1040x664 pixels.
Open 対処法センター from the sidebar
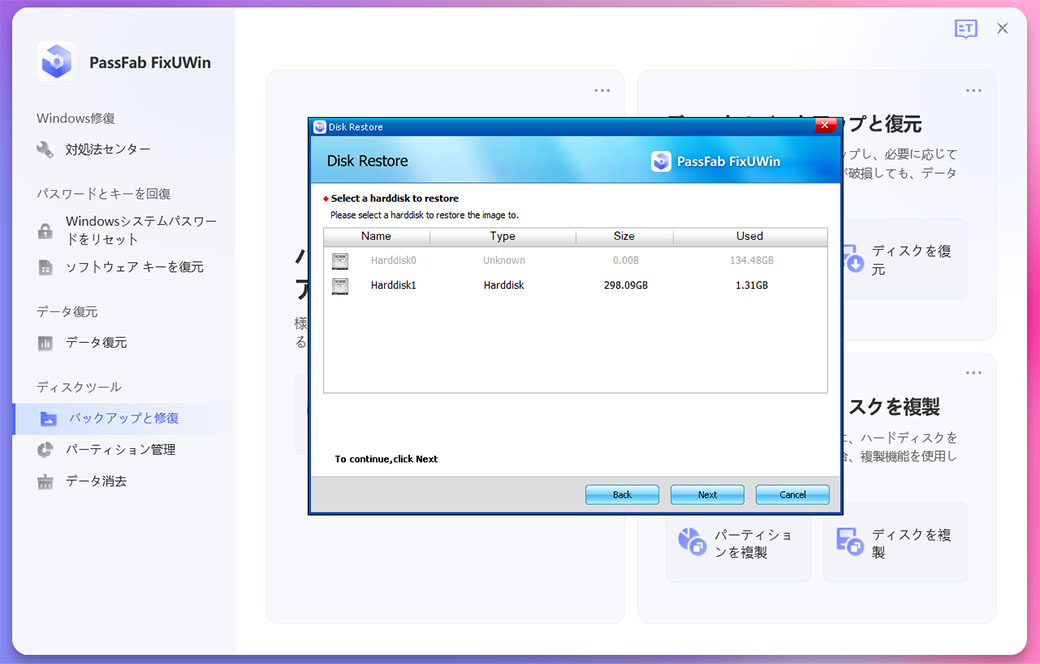pyautogui.click(x=107, y=149)
